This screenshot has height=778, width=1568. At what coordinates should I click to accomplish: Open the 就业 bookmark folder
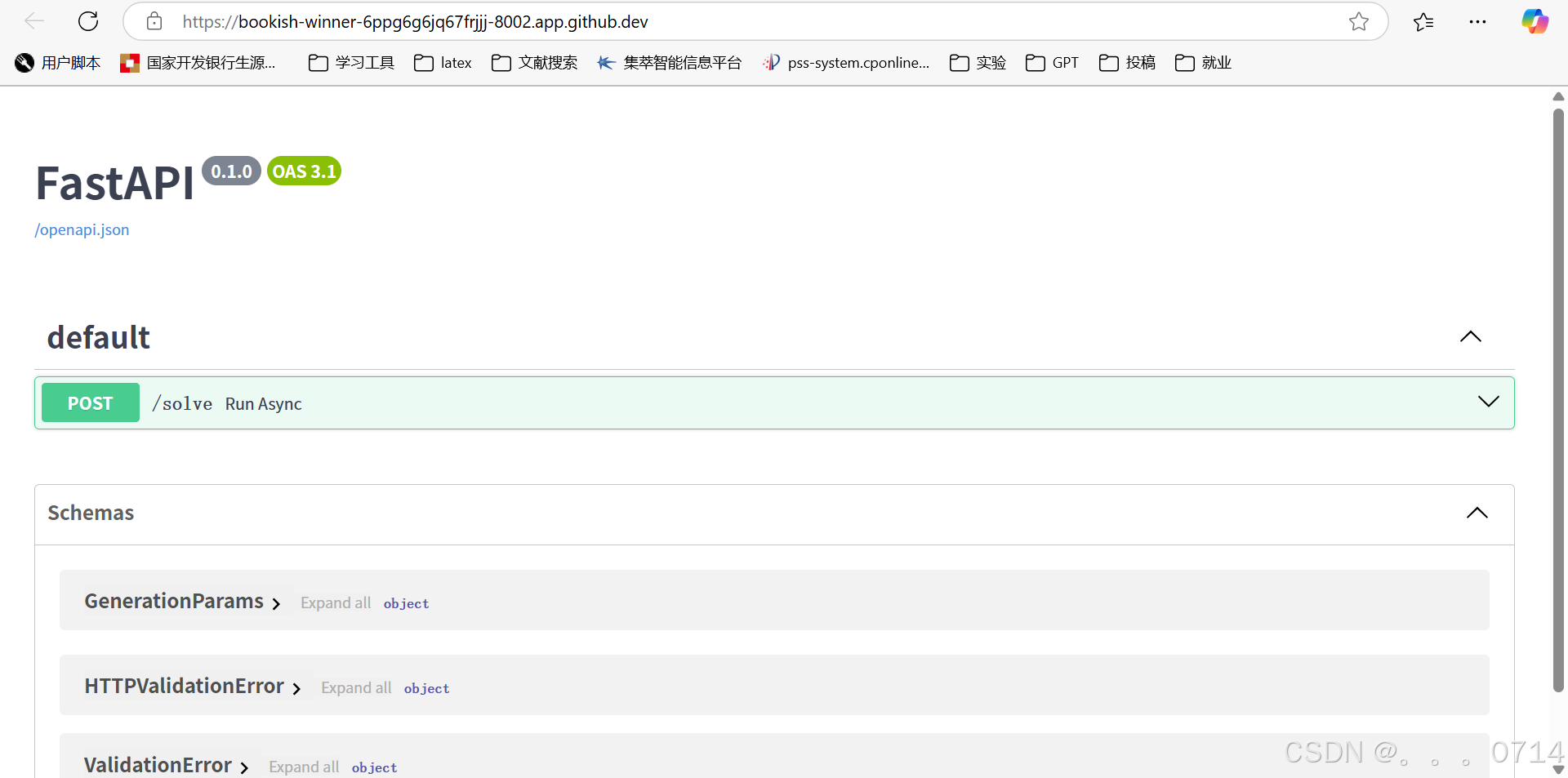click(x=1203, y=63)
